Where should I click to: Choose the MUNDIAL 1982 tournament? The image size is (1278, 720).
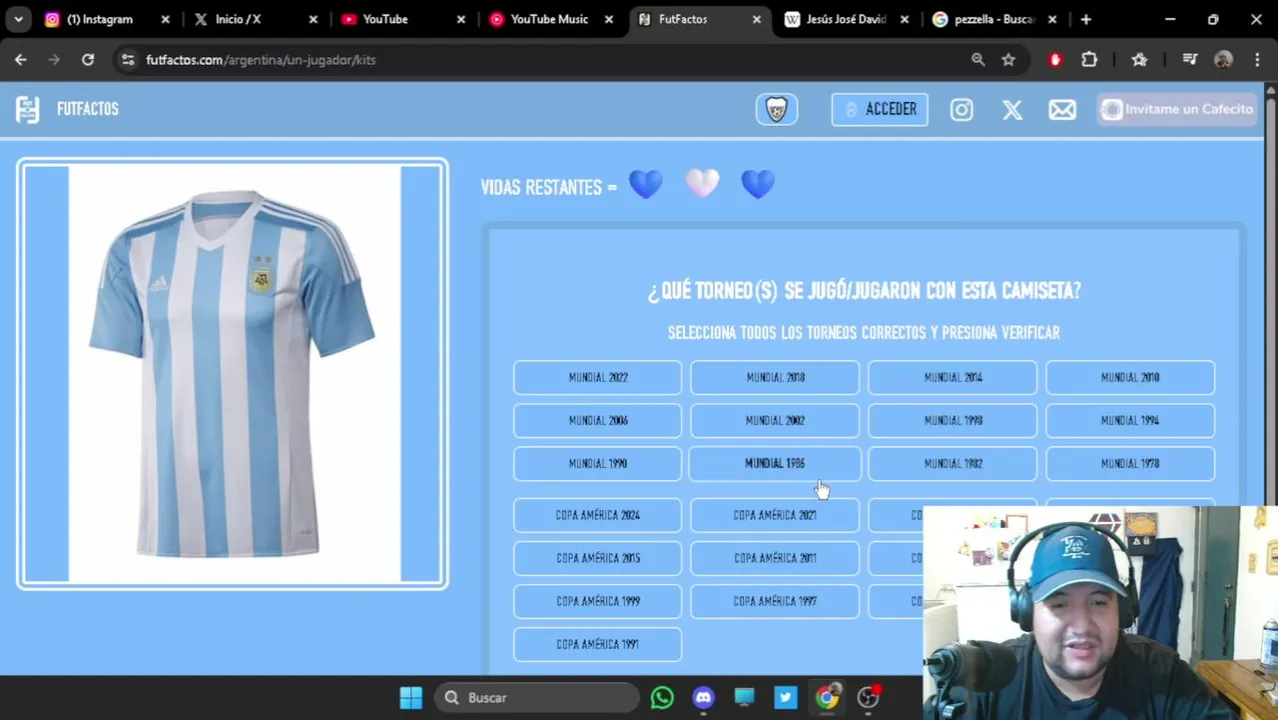point(953,464)
